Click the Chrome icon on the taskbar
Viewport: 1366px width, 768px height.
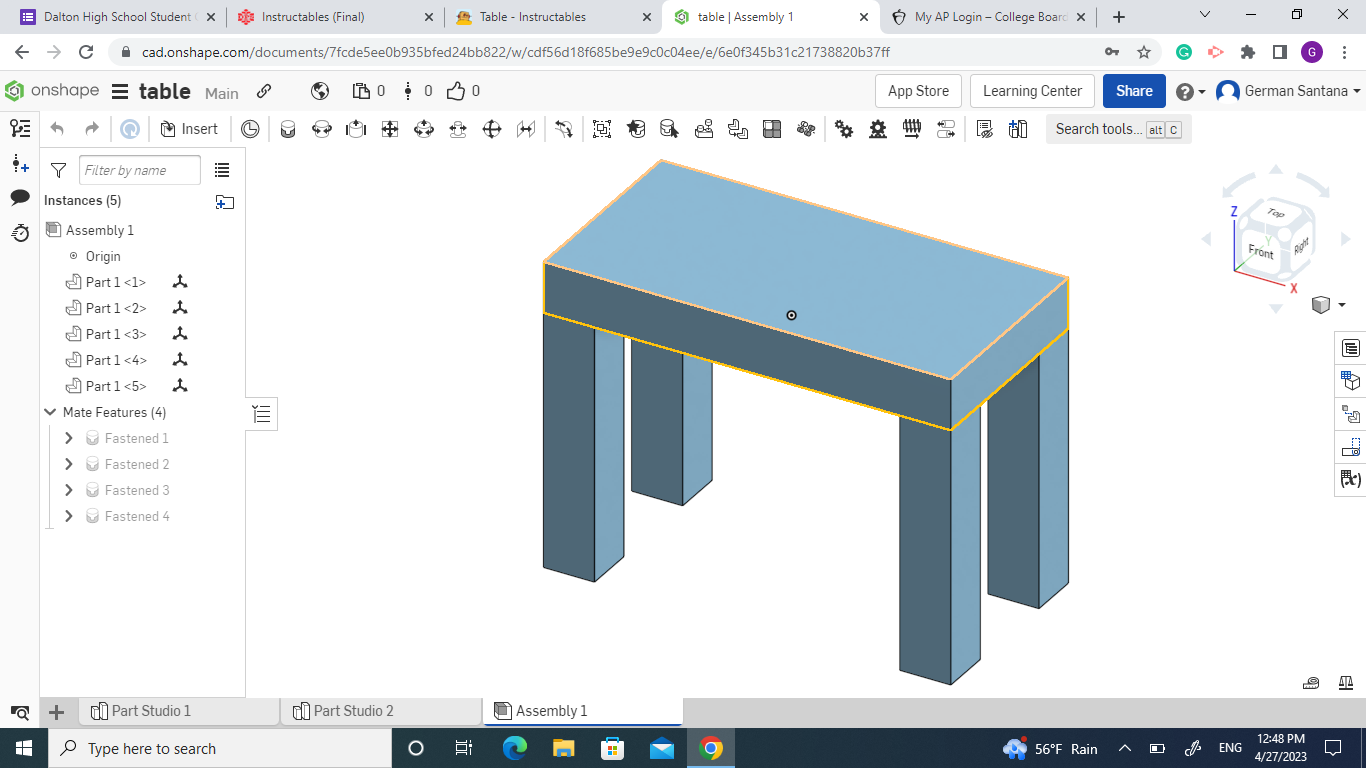click(x=710, y=748)
